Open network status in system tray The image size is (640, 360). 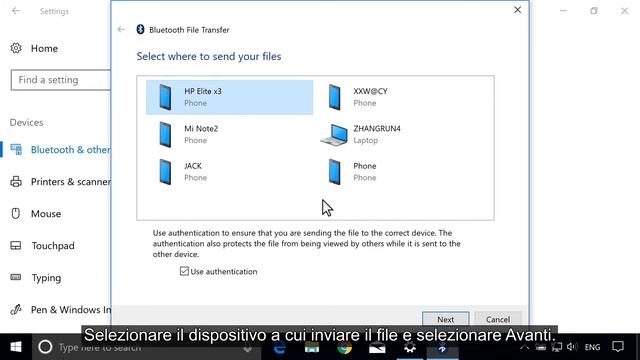556,347
